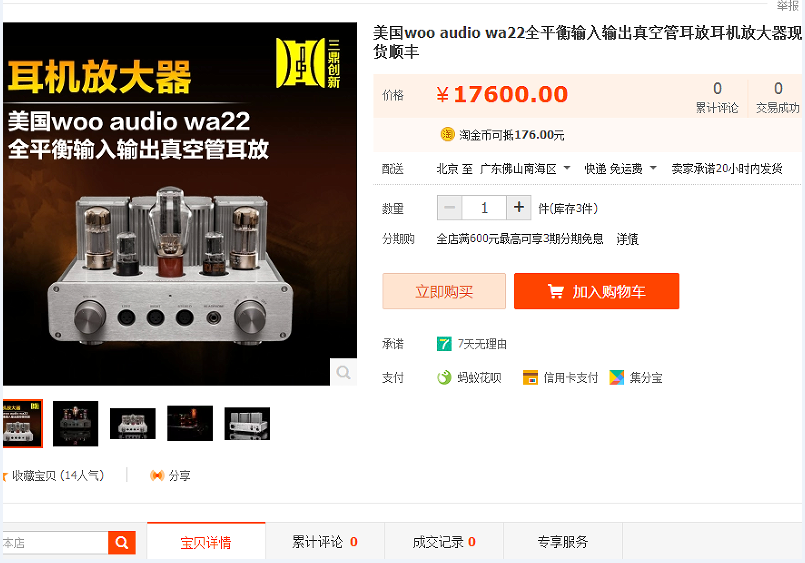Screen dimensions: 805x563
Task: Switch to the 成交记录 tab
Action: click(444, 542)
